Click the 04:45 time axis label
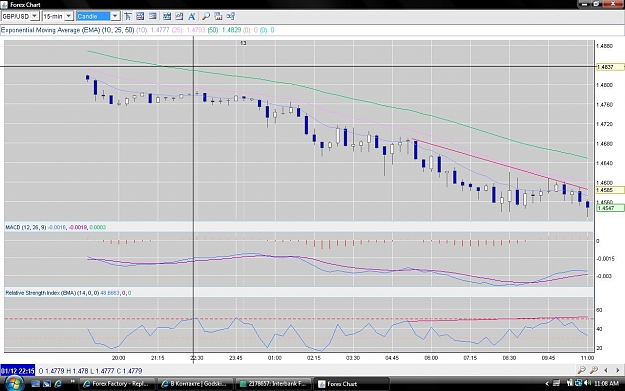This screenshot has height=391, width=625. (392, 358)
